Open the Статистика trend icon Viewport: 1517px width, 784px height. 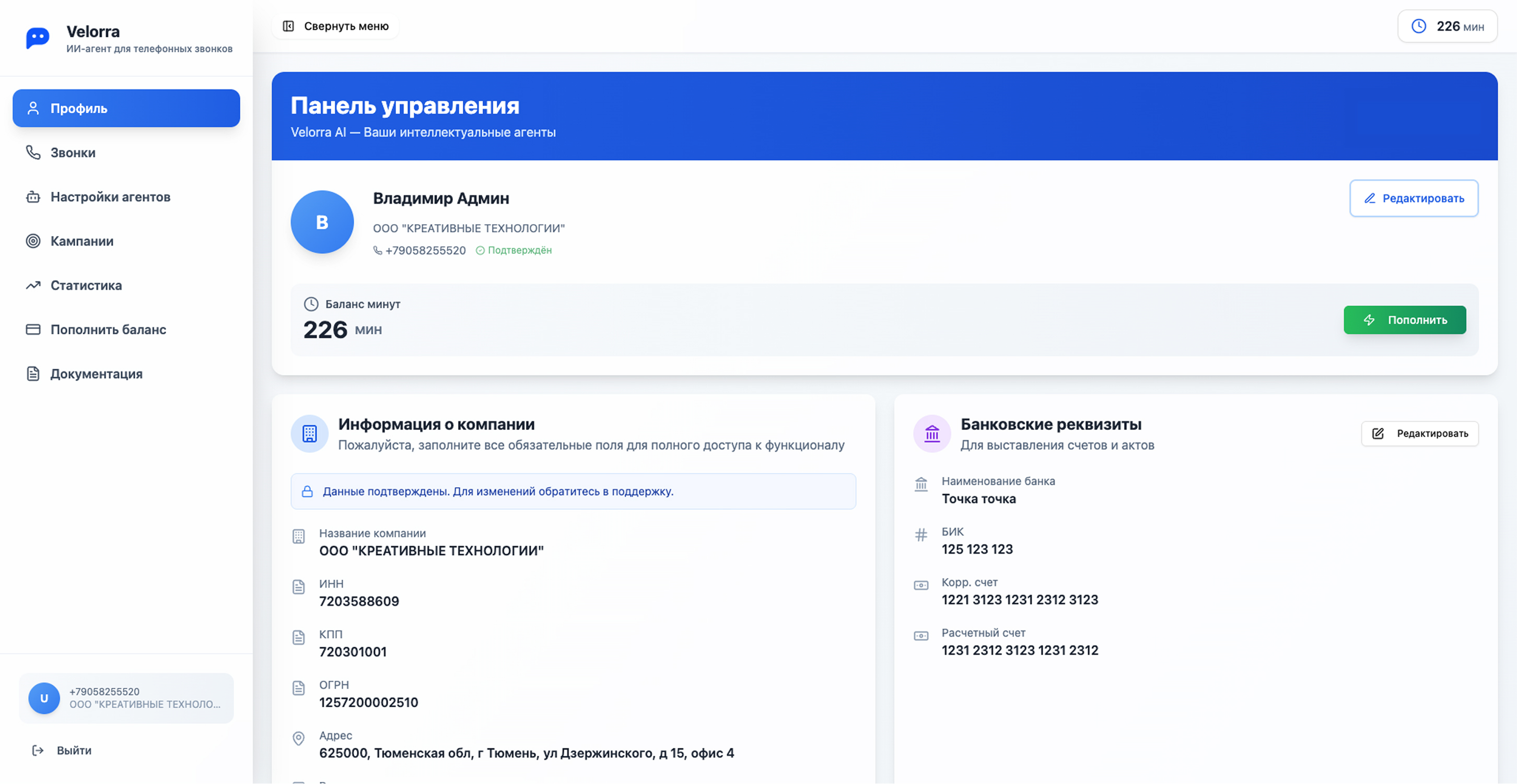coord(33,285)
